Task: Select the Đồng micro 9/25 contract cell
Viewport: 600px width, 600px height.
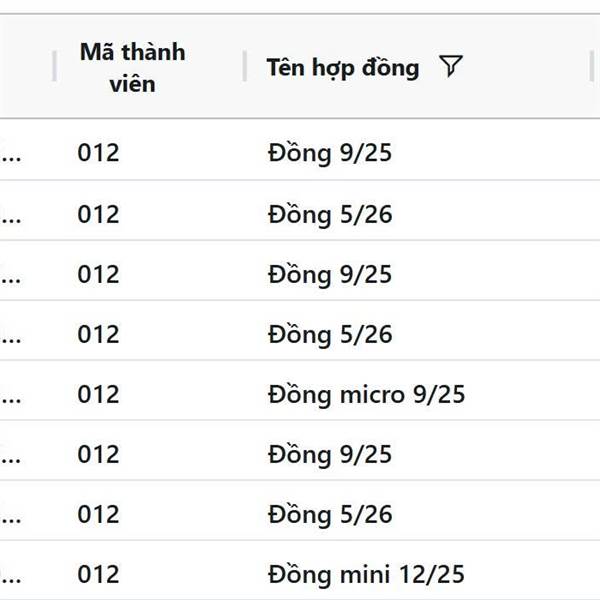Action: (x=366, y=394)
